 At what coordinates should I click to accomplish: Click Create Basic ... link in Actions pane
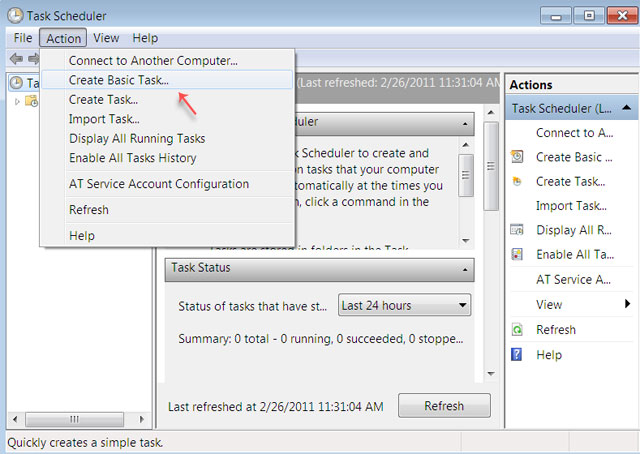574,157
